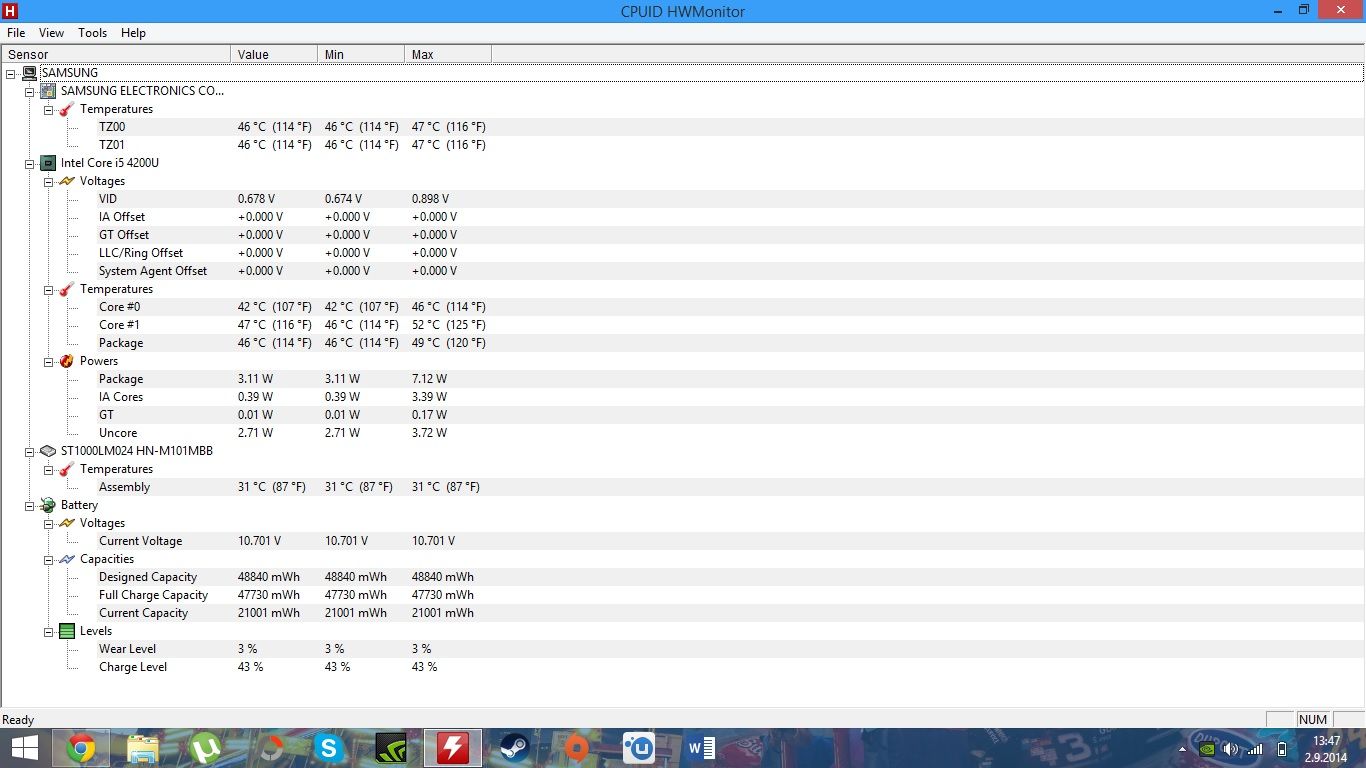The height and width of the screenshot is (768, 1366).
Task: Click the Voltages waveform icon under Battery
Action: [x=67, y=523]
